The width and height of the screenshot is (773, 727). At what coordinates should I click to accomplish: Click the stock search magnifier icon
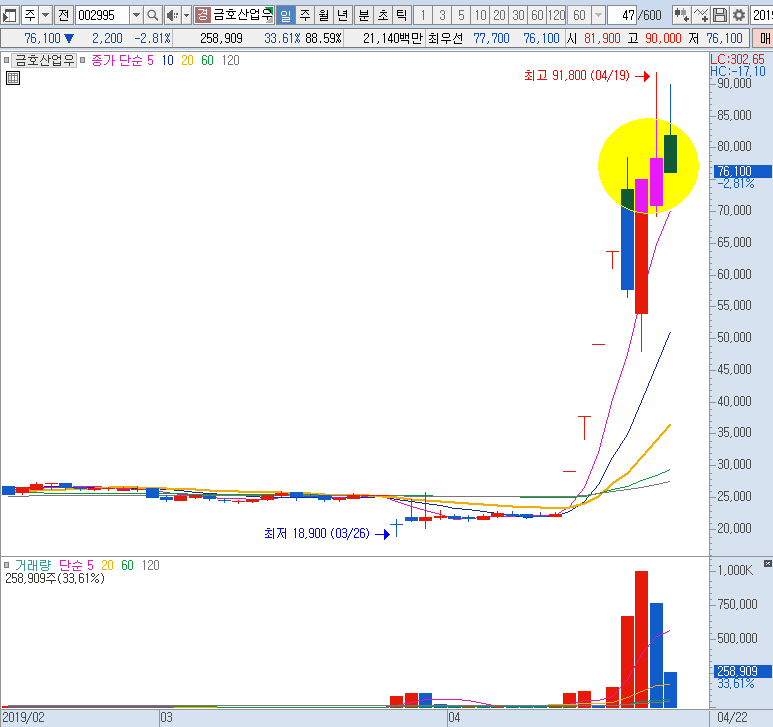[152, 15]
